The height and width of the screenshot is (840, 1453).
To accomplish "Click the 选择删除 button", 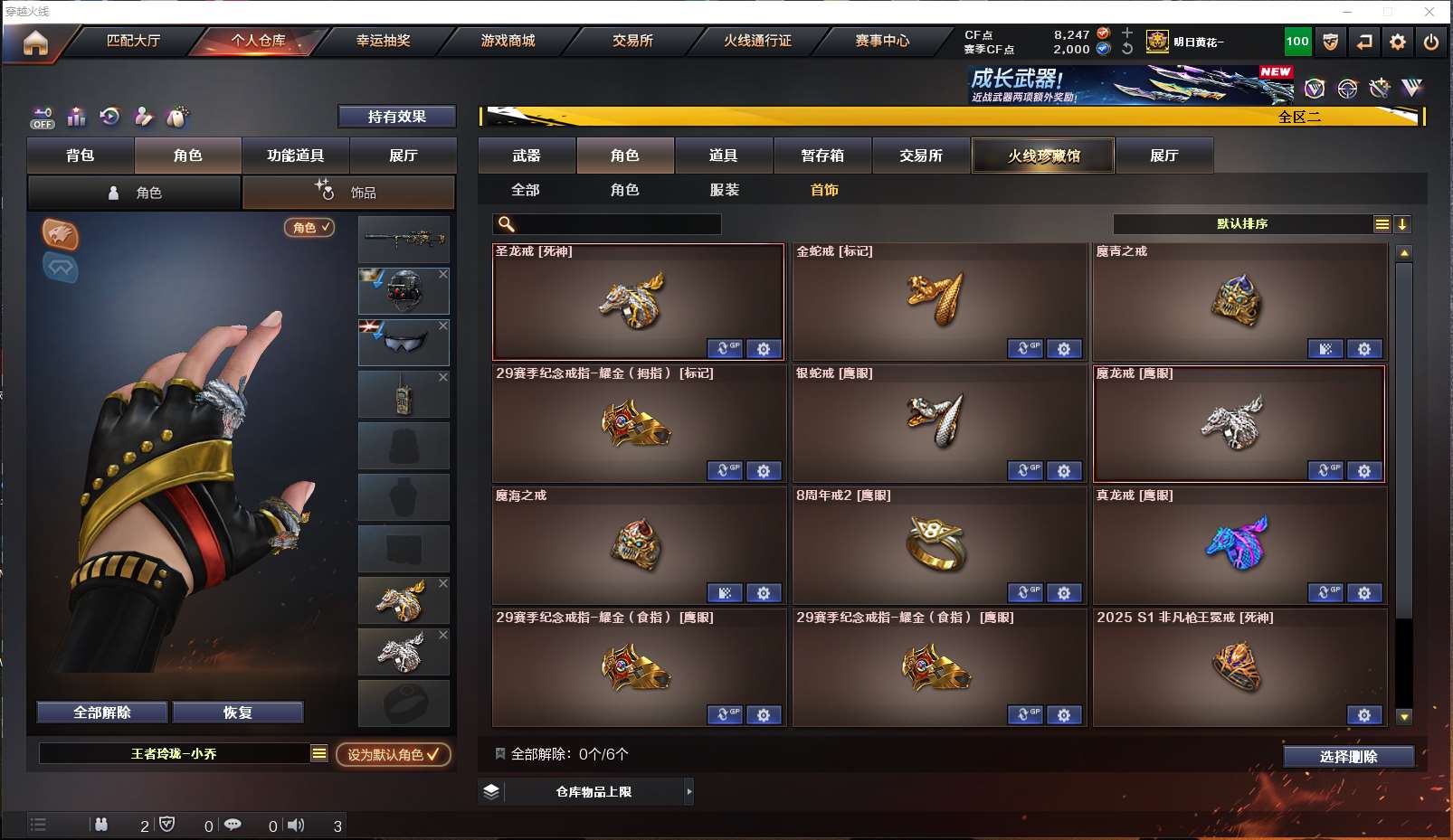I will pos(1348,757).
